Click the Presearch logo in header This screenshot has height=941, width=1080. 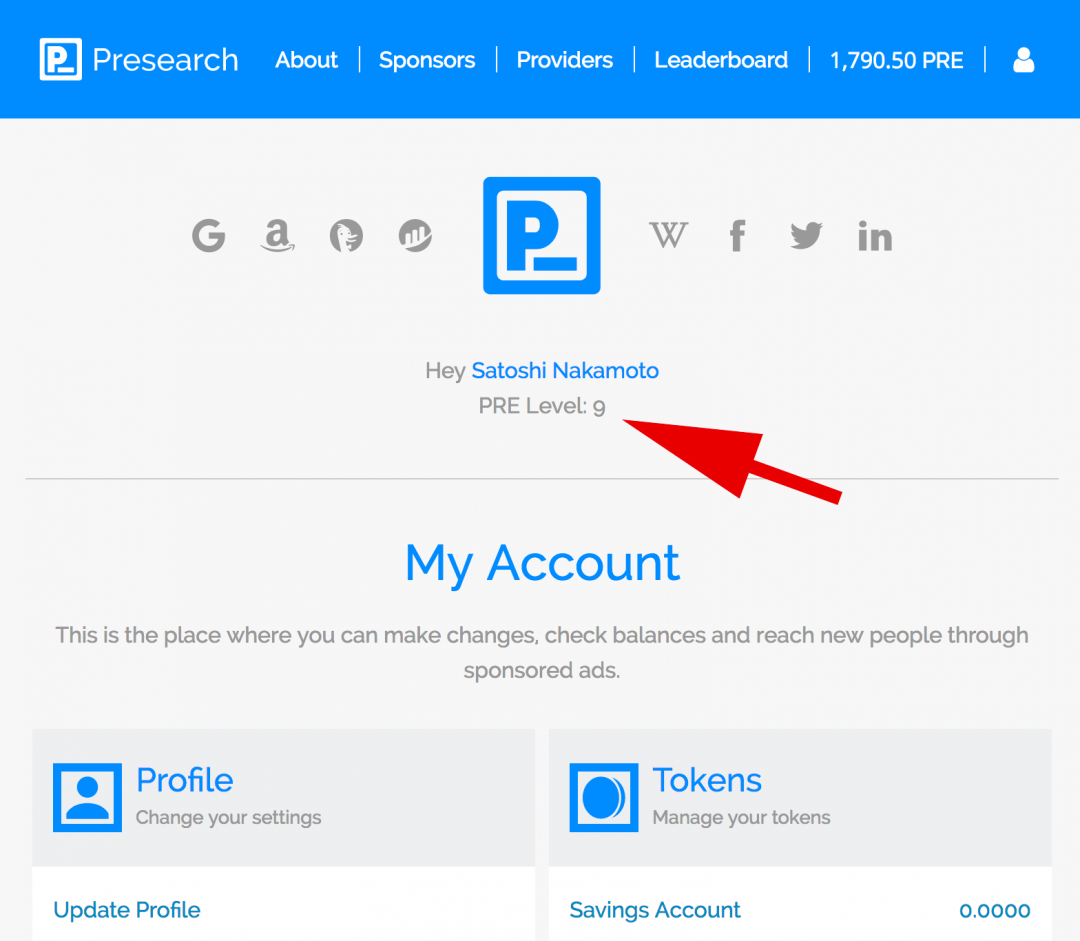pyautogui.click(x=139, y=59)
